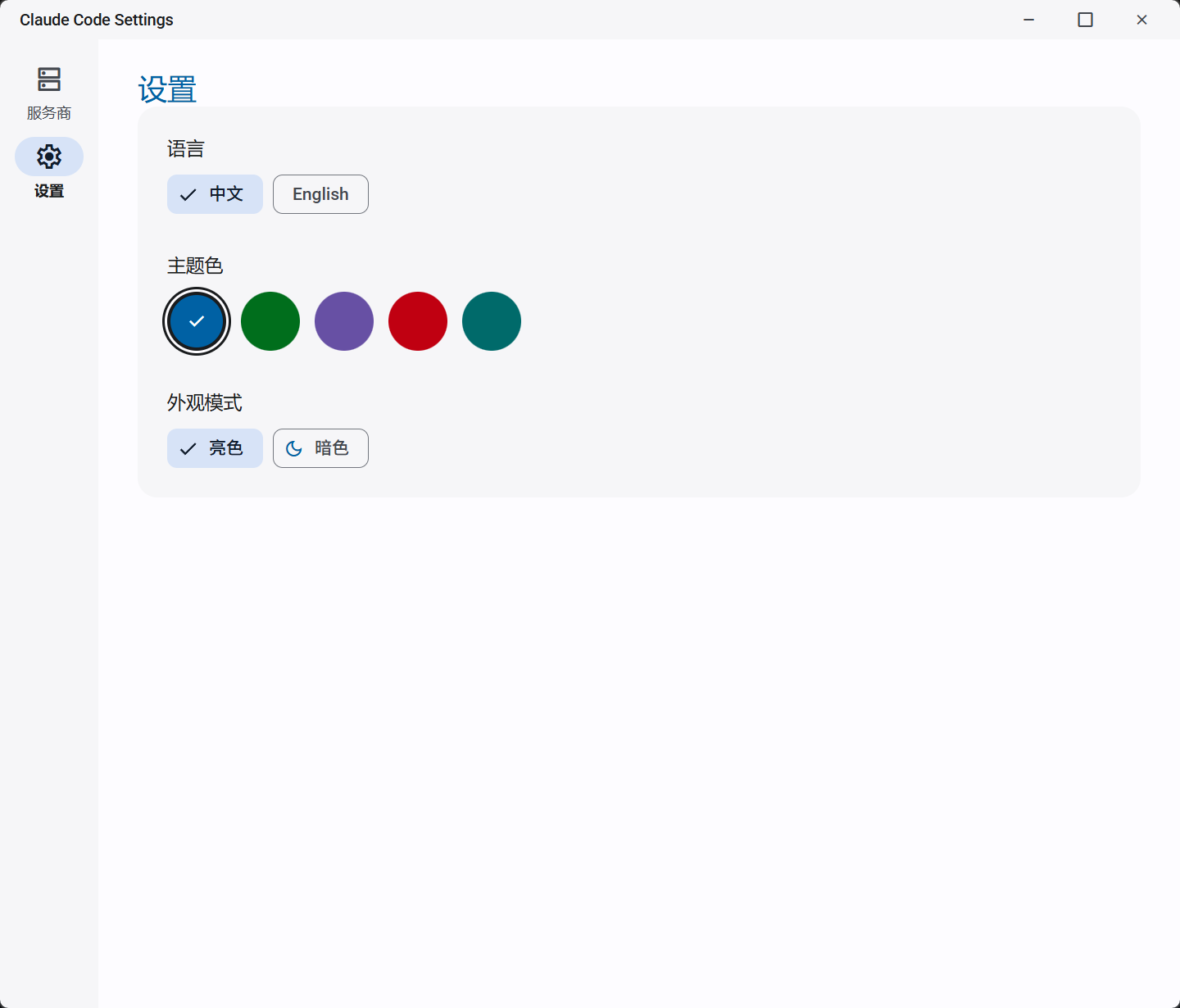Click the 语言 section label
The width and height of the screenshot is (1180, 1008).
tap(186, 149)
